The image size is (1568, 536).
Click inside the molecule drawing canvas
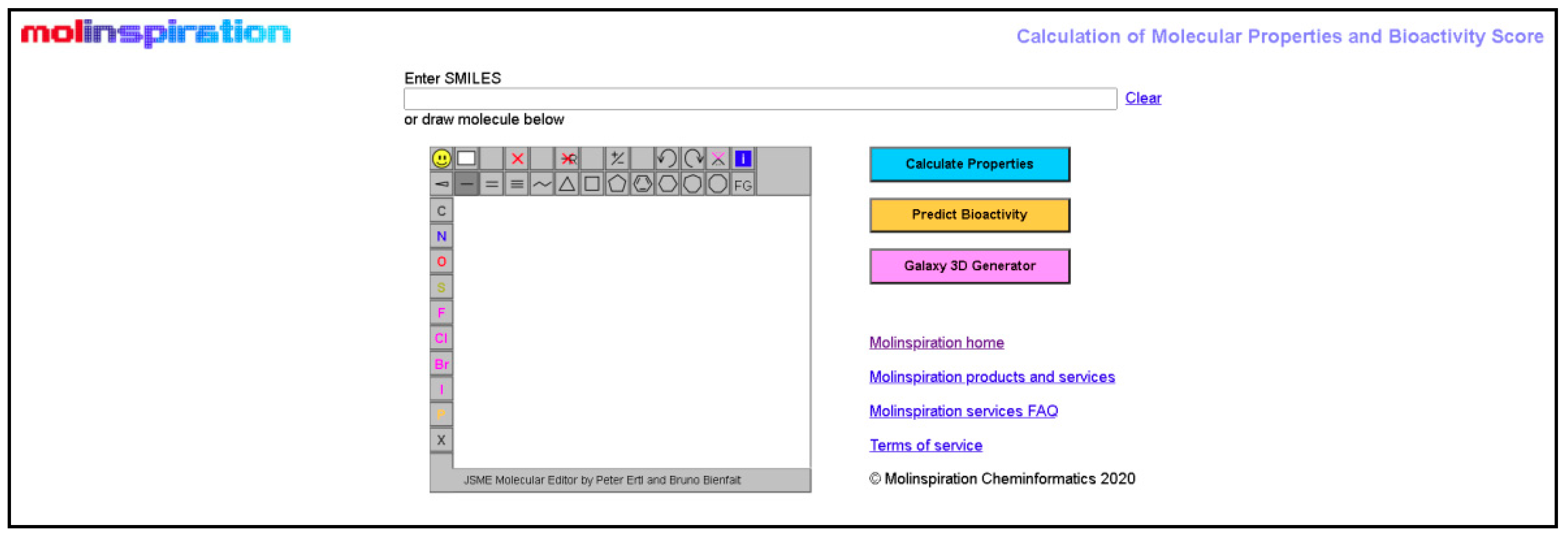pyautogui.click(x=631, y=332)
